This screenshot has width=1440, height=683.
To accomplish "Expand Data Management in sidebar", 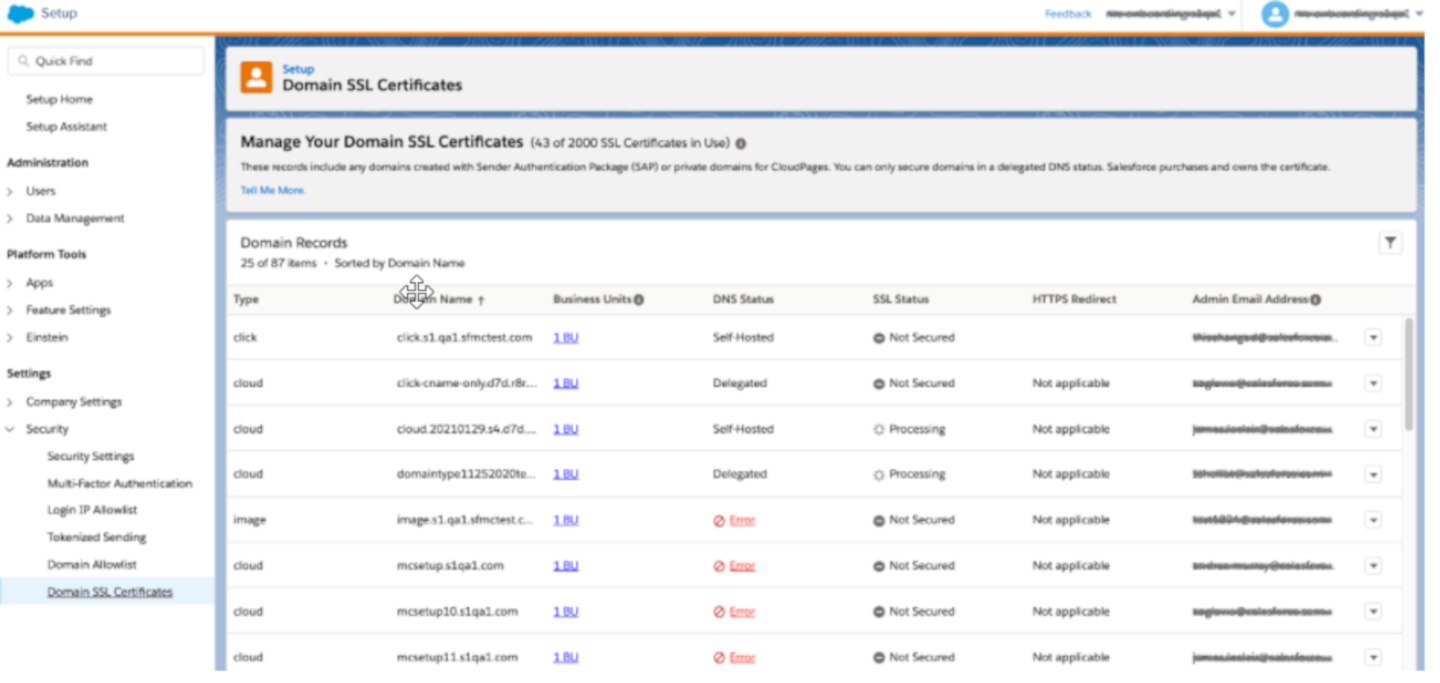I will 10,219.
